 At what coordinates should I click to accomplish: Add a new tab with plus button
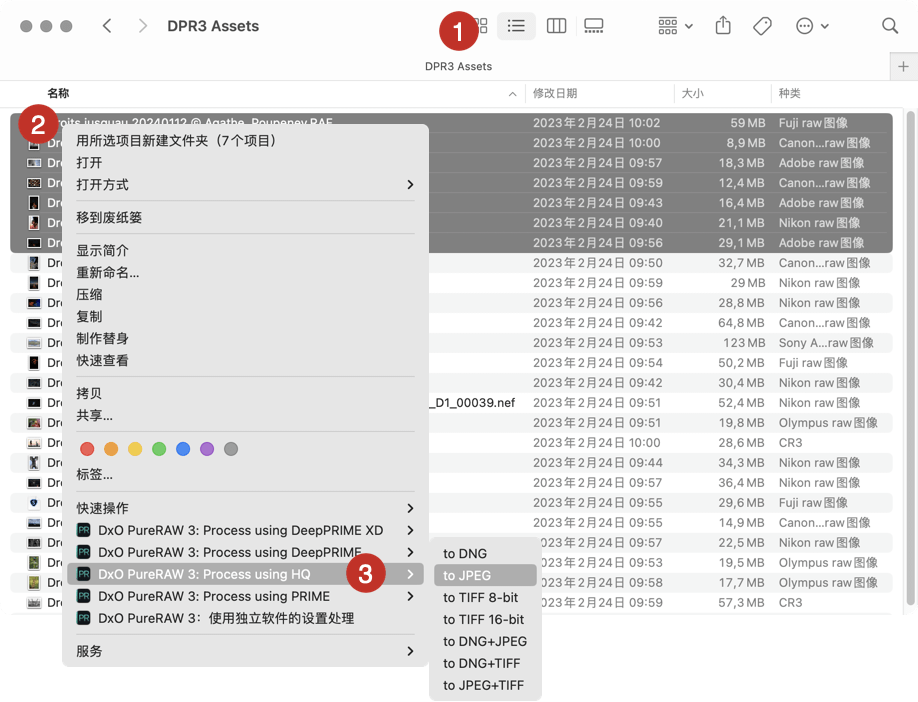click(903, 67)
